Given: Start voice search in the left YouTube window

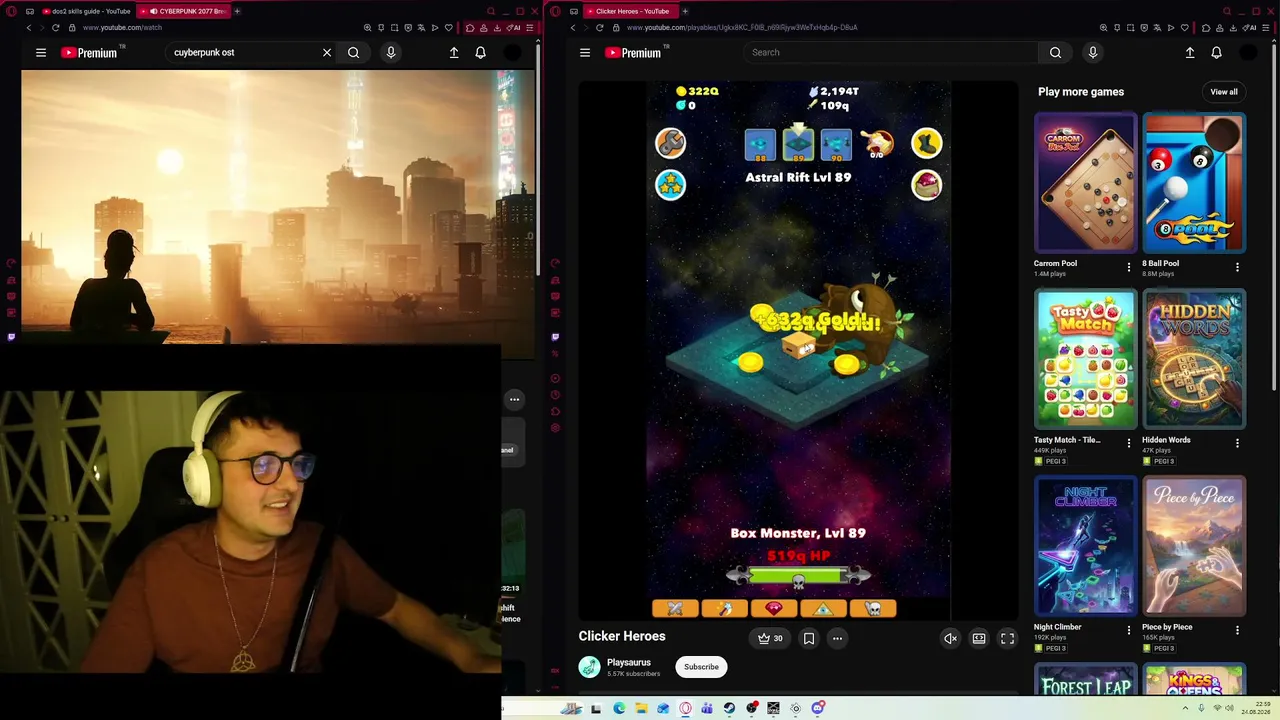Looking at the screenshot, I should click(391, 53).
